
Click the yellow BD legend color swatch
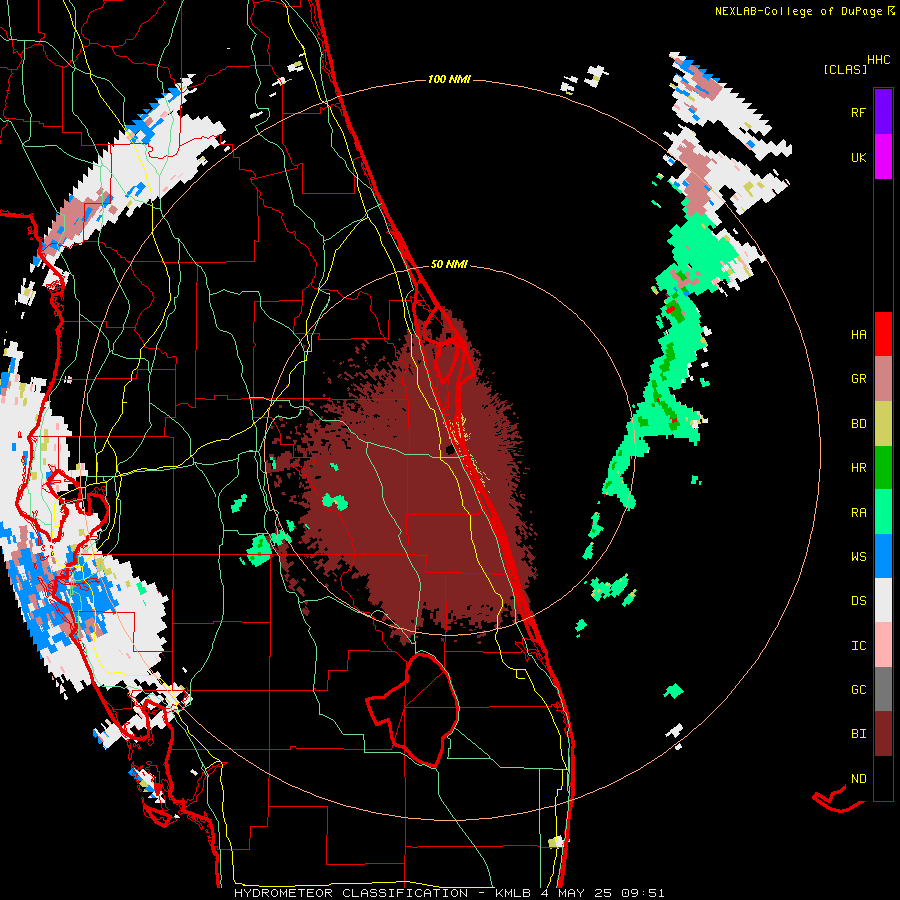(883, 424)
